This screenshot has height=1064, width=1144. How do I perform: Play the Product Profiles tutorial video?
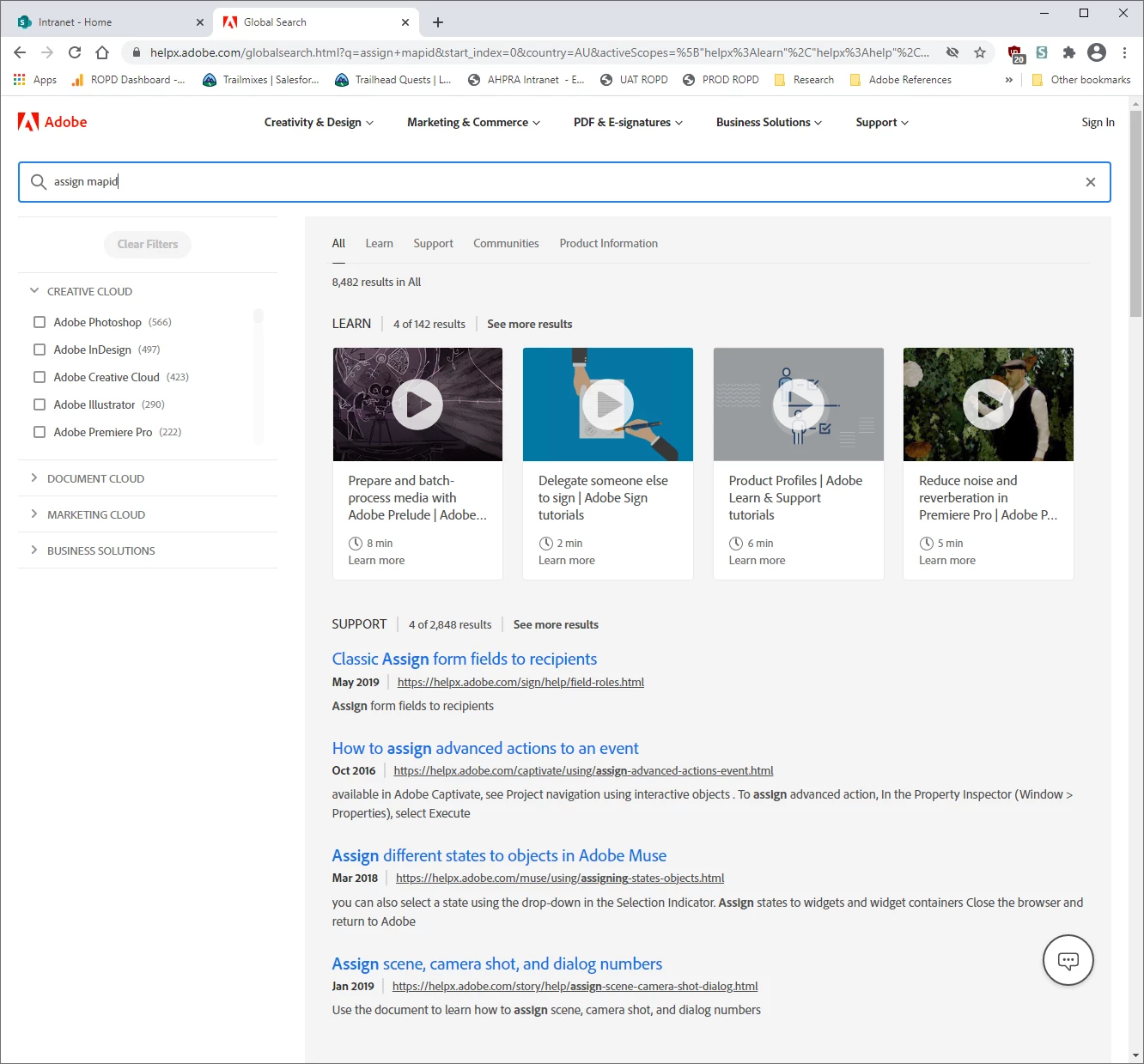point(799,404)
